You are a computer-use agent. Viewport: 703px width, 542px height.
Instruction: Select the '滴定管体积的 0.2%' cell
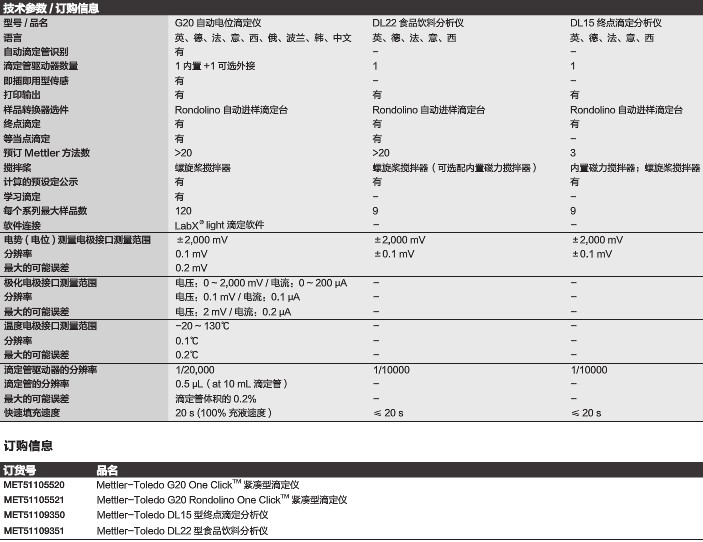216,399
